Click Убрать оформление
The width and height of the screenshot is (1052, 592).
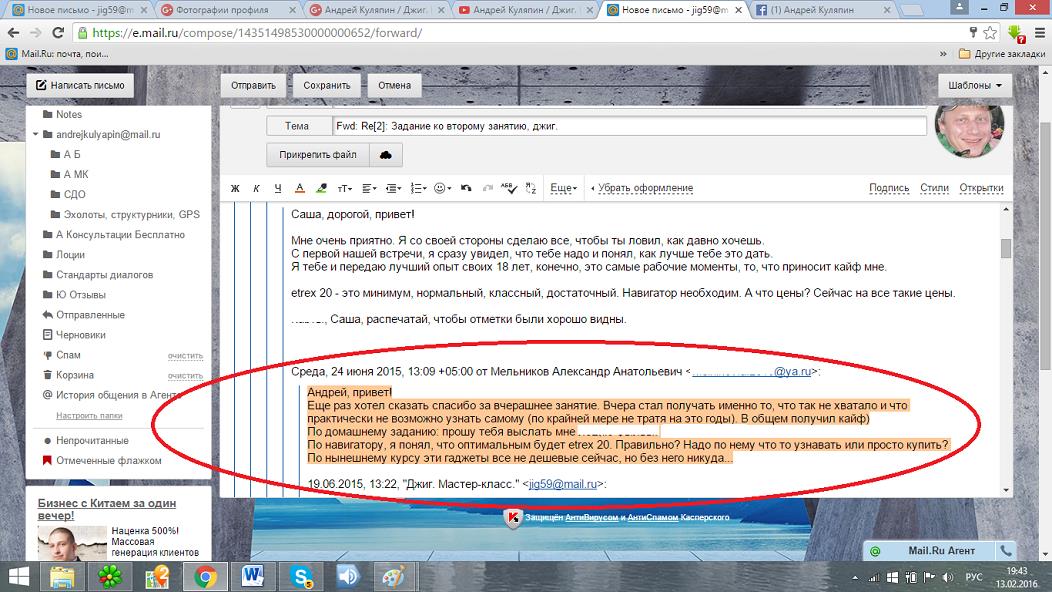[645, 188]
